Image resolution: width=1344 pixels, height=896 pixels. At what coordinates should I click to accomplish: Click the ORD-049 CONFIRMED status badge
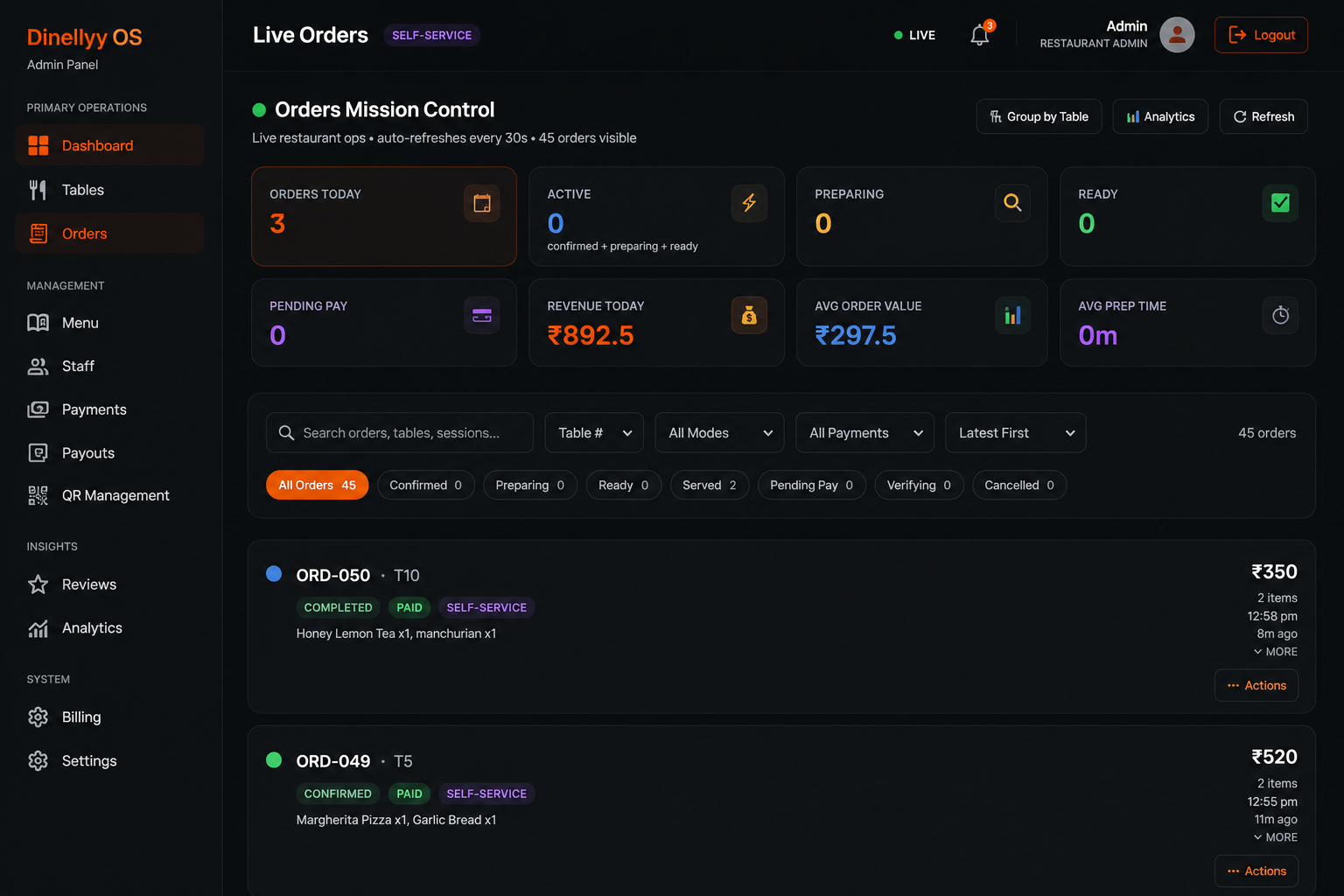[338, 794]
